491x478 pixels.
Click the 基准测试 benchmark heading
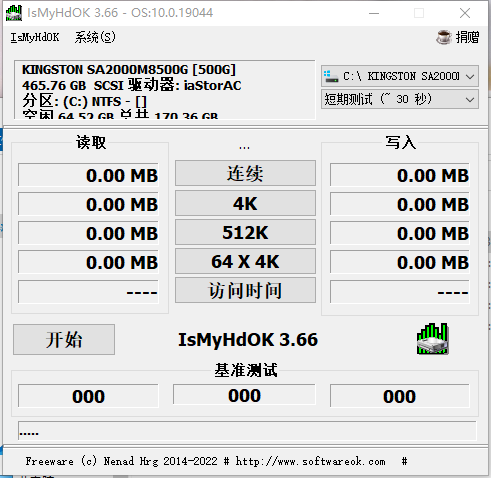pyautogui.click(x=246, y=370)
